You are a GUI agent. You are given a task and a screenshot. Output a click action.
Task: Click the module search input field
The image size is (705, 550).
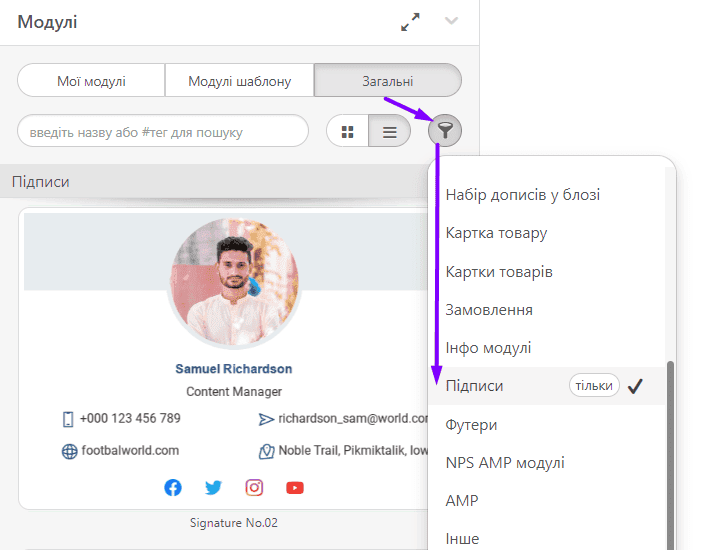tap(163, 131)
